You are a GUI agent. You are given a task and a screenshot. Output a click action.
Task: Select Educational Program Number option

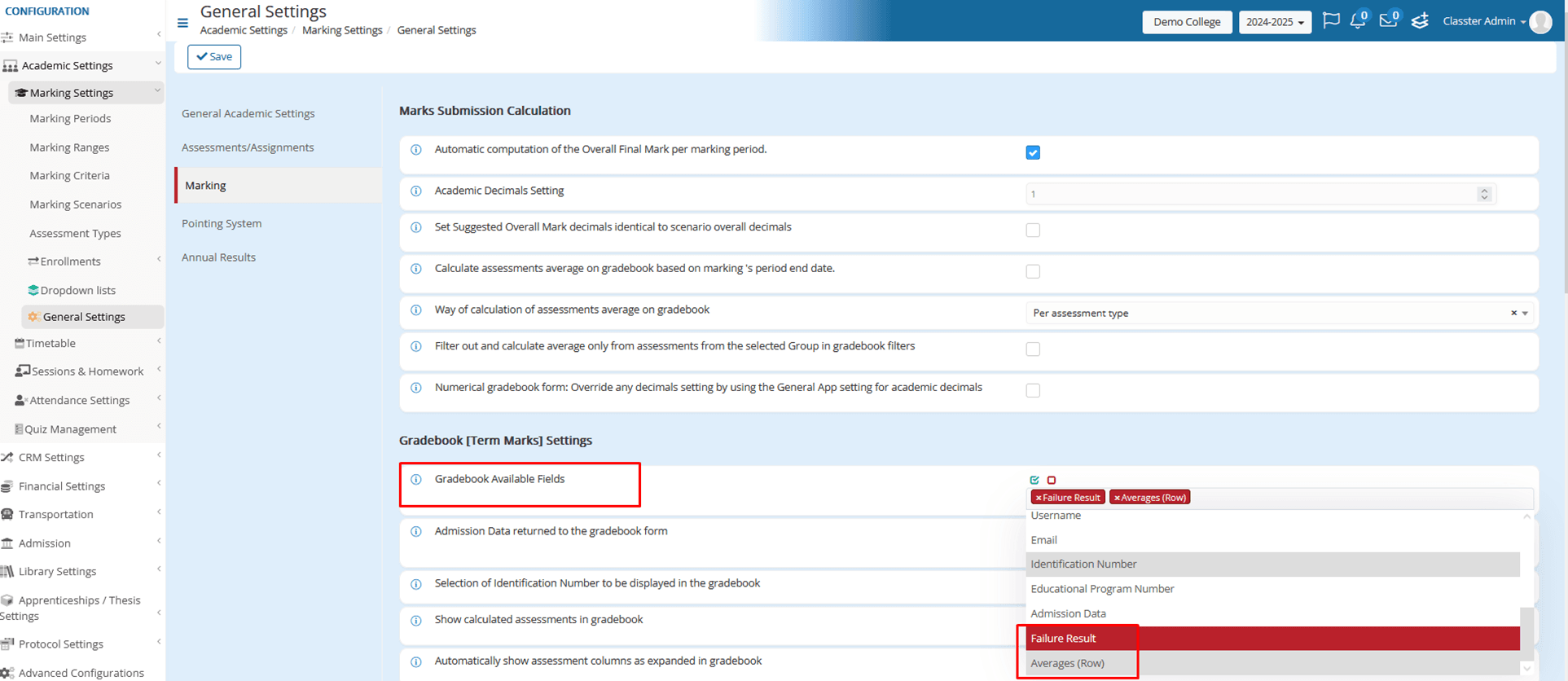[1272, 589]
